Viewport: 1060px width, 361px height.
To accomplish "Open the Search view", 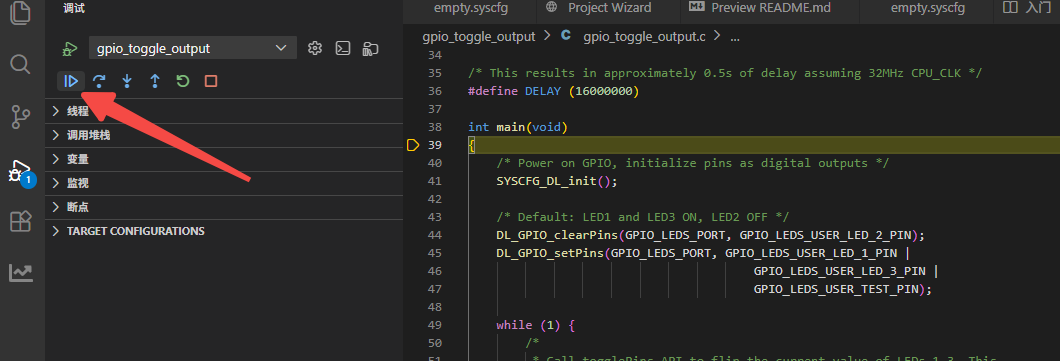I will [21, 64].
